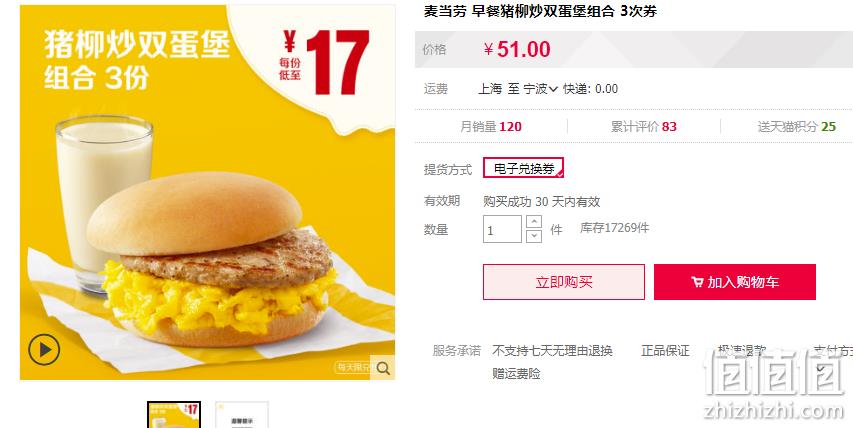Open the 累计评价 83 reviews tab
Screen dimensions: 853x428
click(644, 127)
